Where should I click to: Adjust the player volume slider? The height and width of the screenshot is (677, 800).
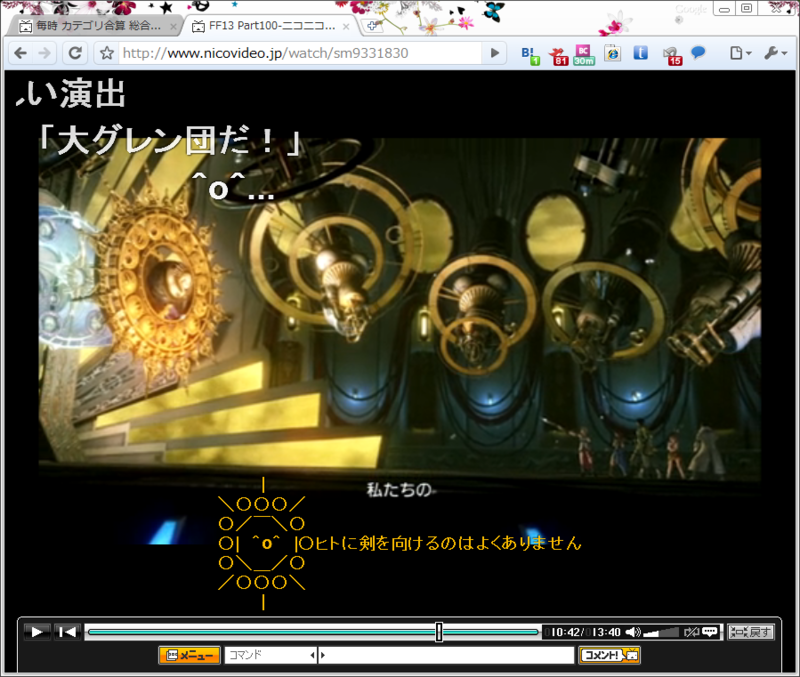pyautogui.click(x=661, y=633)
